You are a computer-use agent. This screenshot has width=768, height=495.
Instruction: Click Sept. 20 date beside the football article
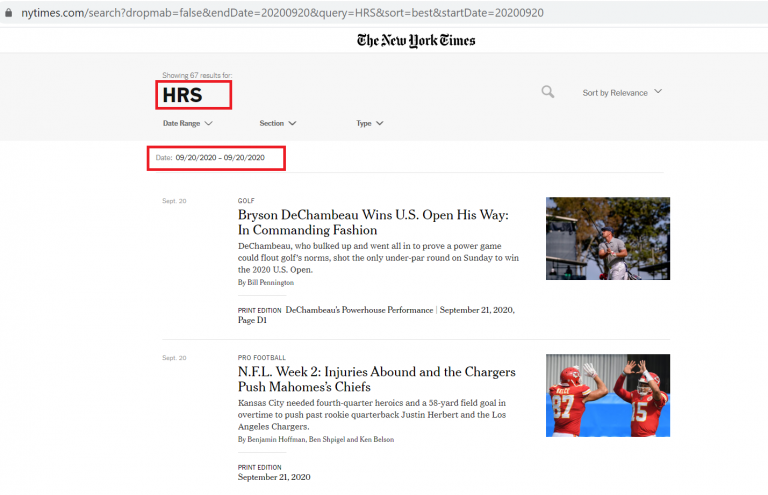click(x=174, y=358)
